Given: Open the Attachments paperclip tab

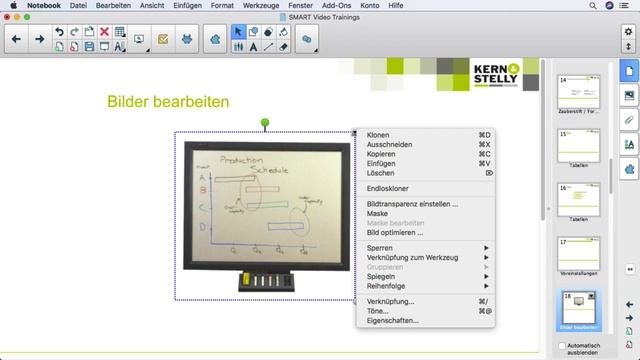Looking at the screenshot, I should pos(629,120).
